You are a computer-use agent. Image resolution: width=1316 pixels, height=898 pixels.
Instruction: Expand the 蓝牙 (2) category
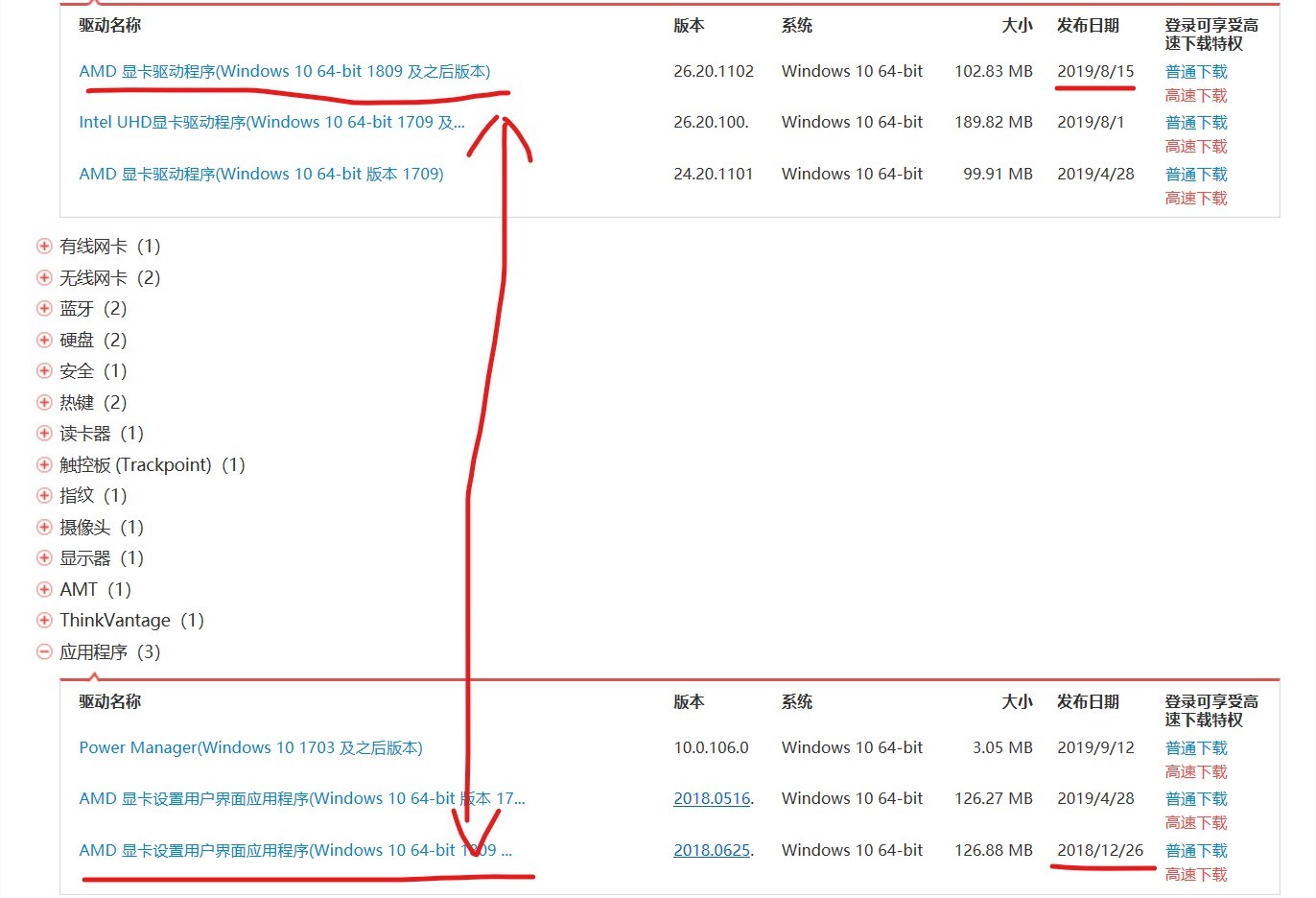coord(44,309)
